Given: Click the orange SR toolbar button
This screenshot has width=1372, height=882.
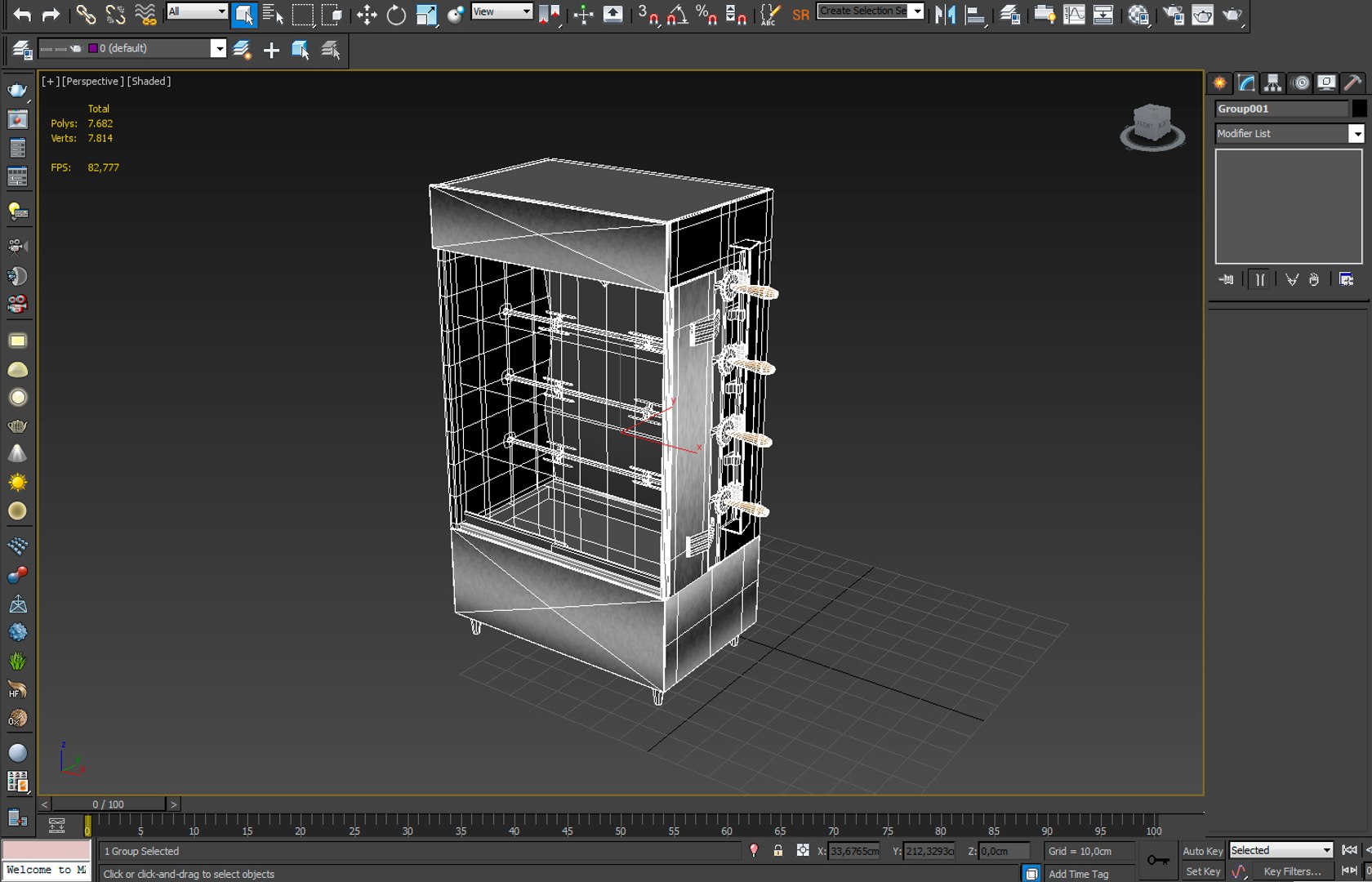Looking at the screenshot, I should [800, 15].
